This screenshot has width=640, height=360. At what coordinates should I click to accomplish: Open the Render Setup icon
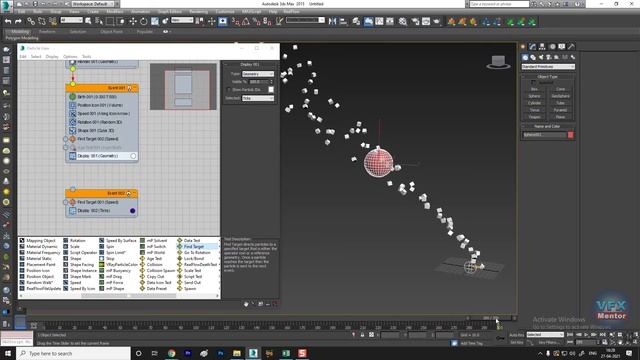click(415, 21)
